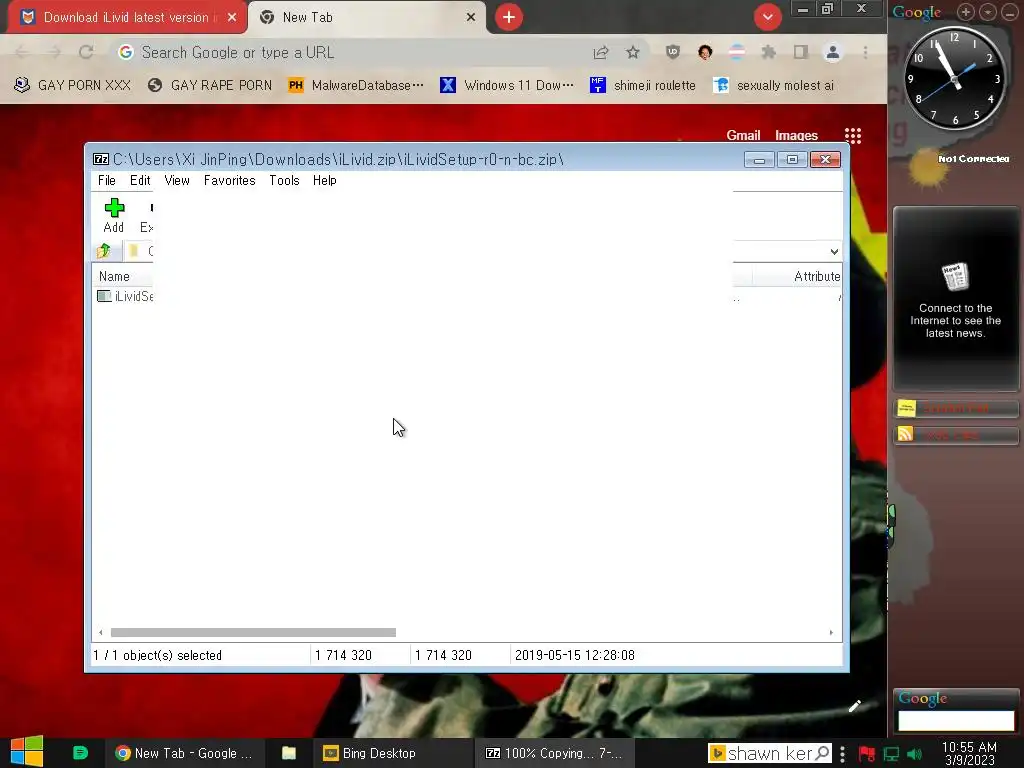Click the left scroll arrow in 7-Zip
The width and height of the screenshot is (1024, 768).
[x=101, y=632]
